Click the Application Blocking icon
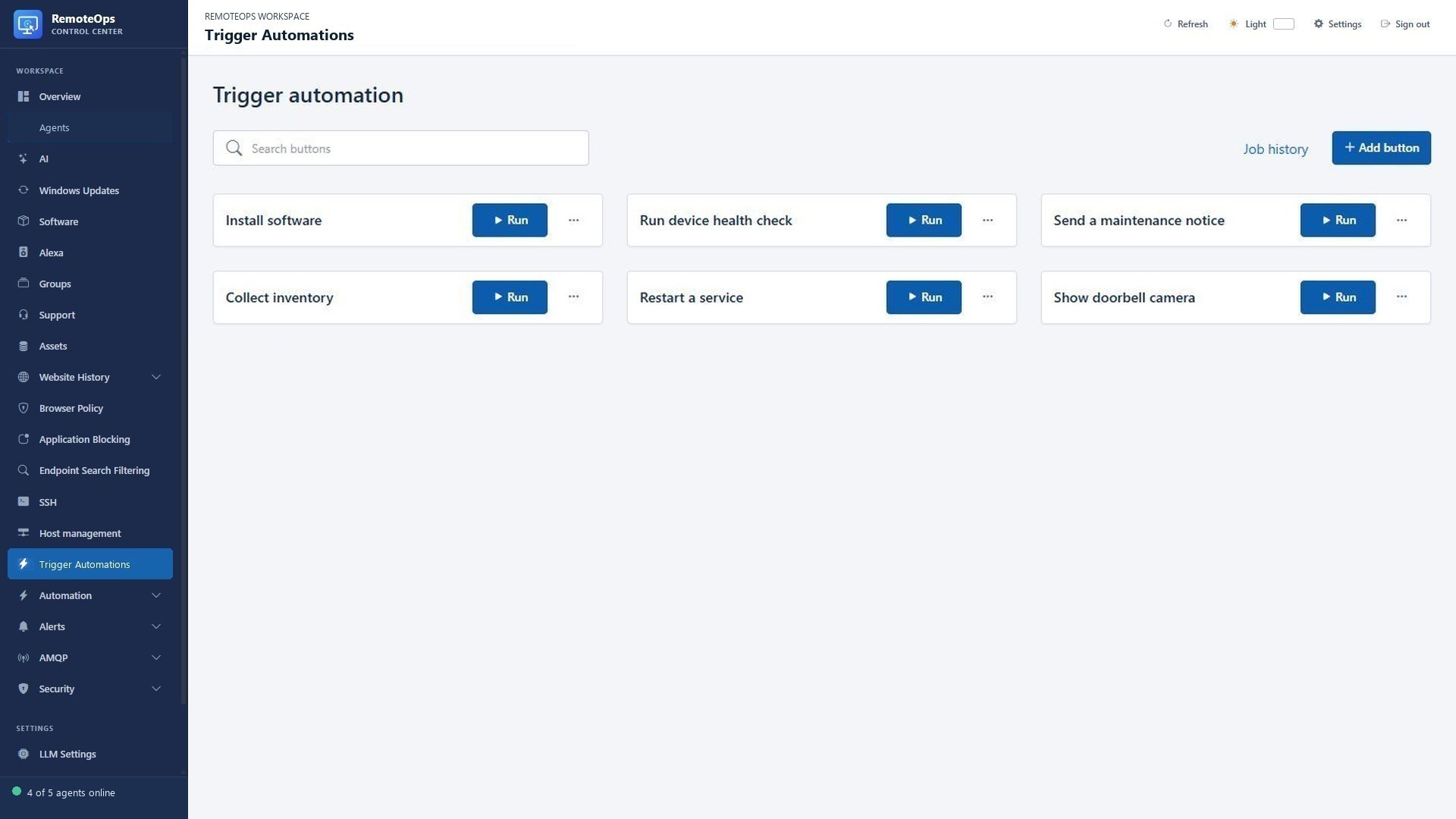The height and width of the screenshot is (819, 1456). click(x=24, y=439)
